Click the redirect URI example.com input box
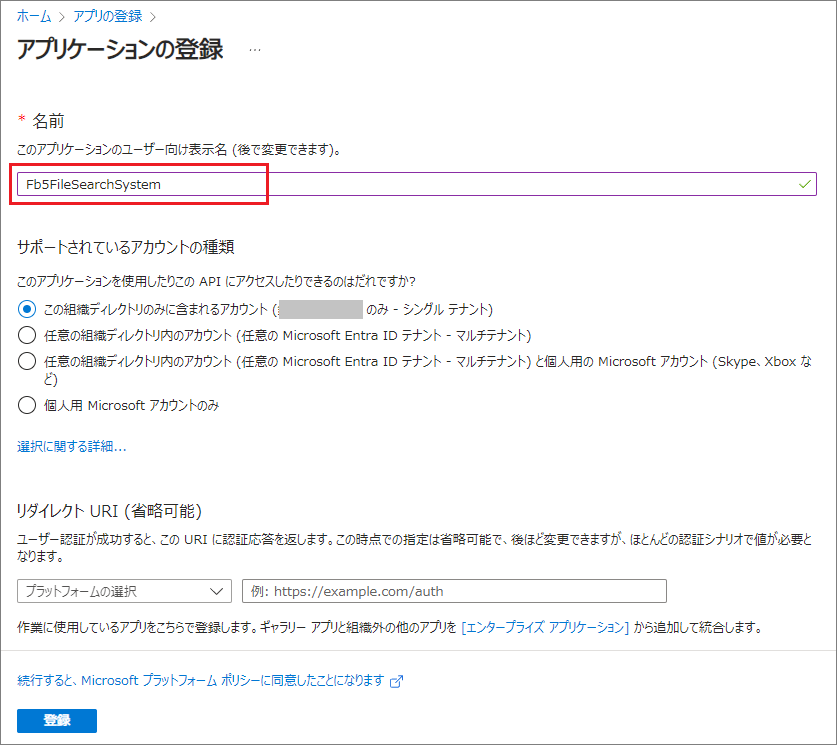 454,591
